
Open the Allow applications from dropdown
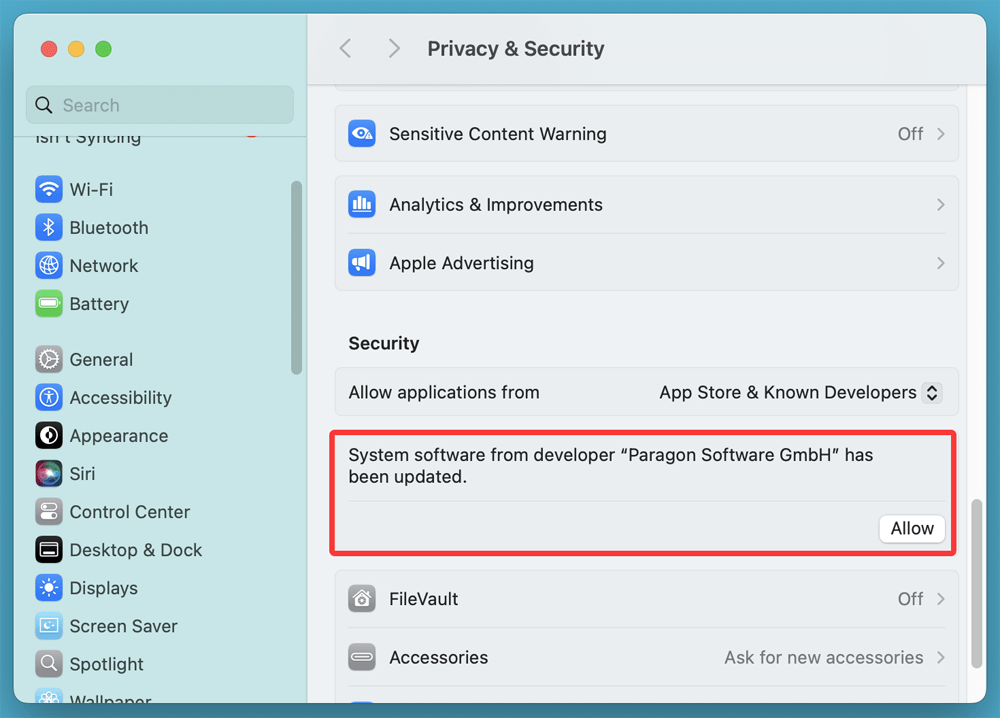[x=798, y=392]
